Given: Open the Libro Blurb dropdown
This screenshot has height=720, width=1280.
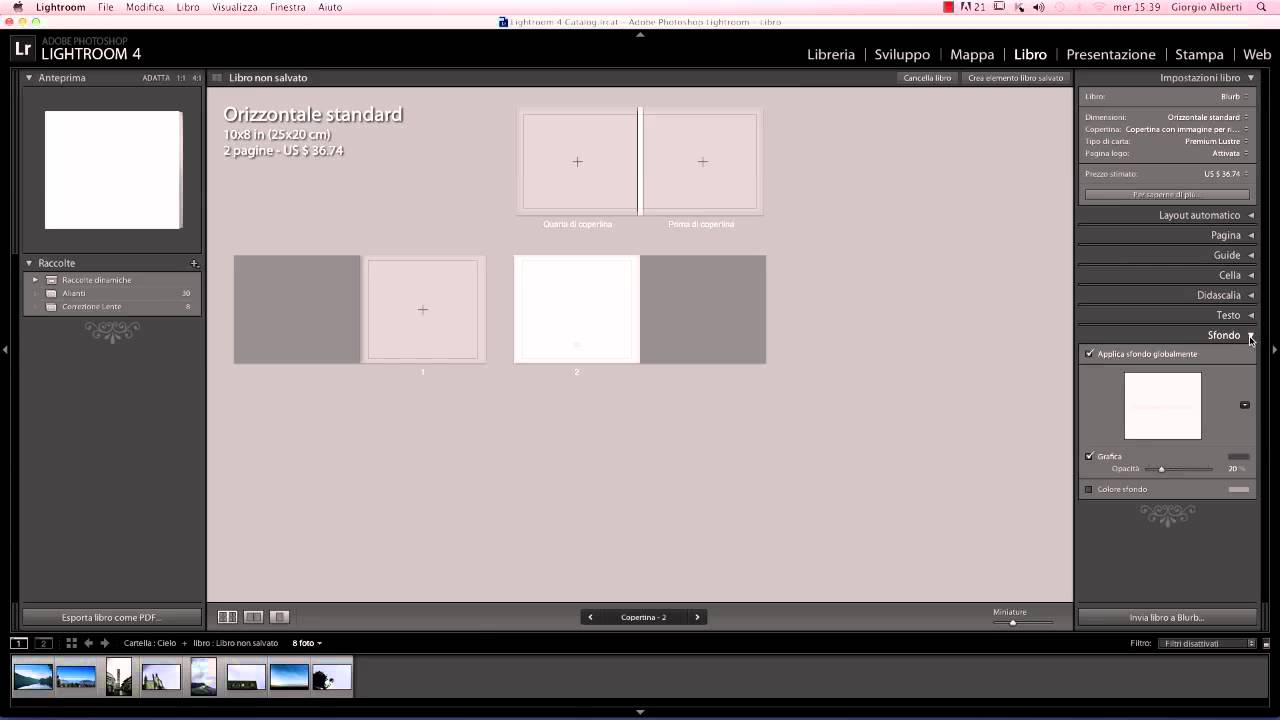Looking at the screenshot, I should pos(1234,97).
